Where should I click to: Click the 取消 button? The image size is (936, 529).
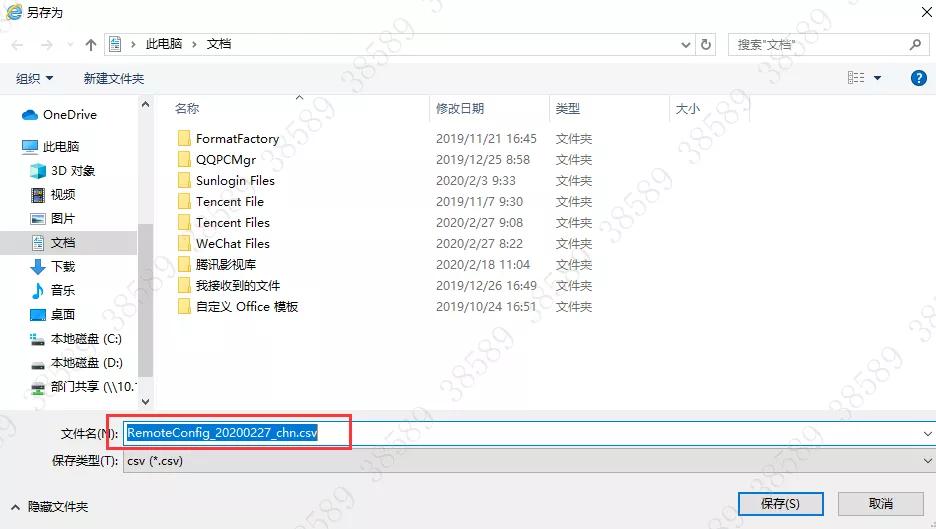[x=880, y=504]
